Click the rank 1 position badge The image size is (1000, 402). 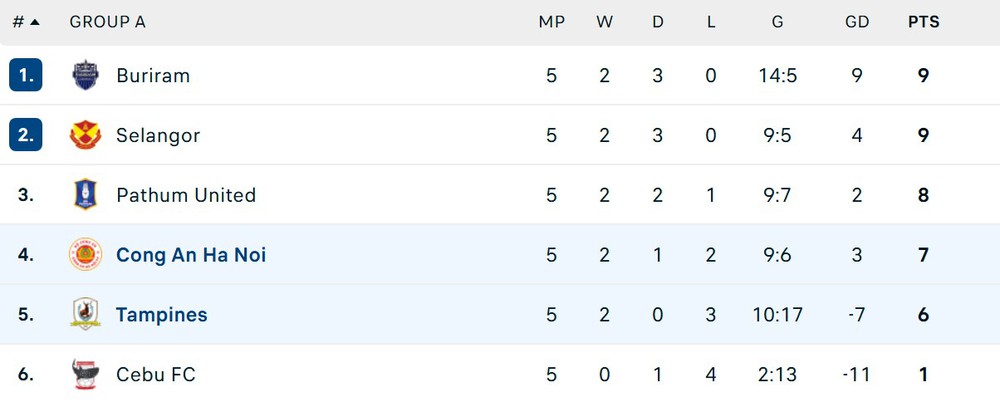pyautogui.click(x=26, y=75)
